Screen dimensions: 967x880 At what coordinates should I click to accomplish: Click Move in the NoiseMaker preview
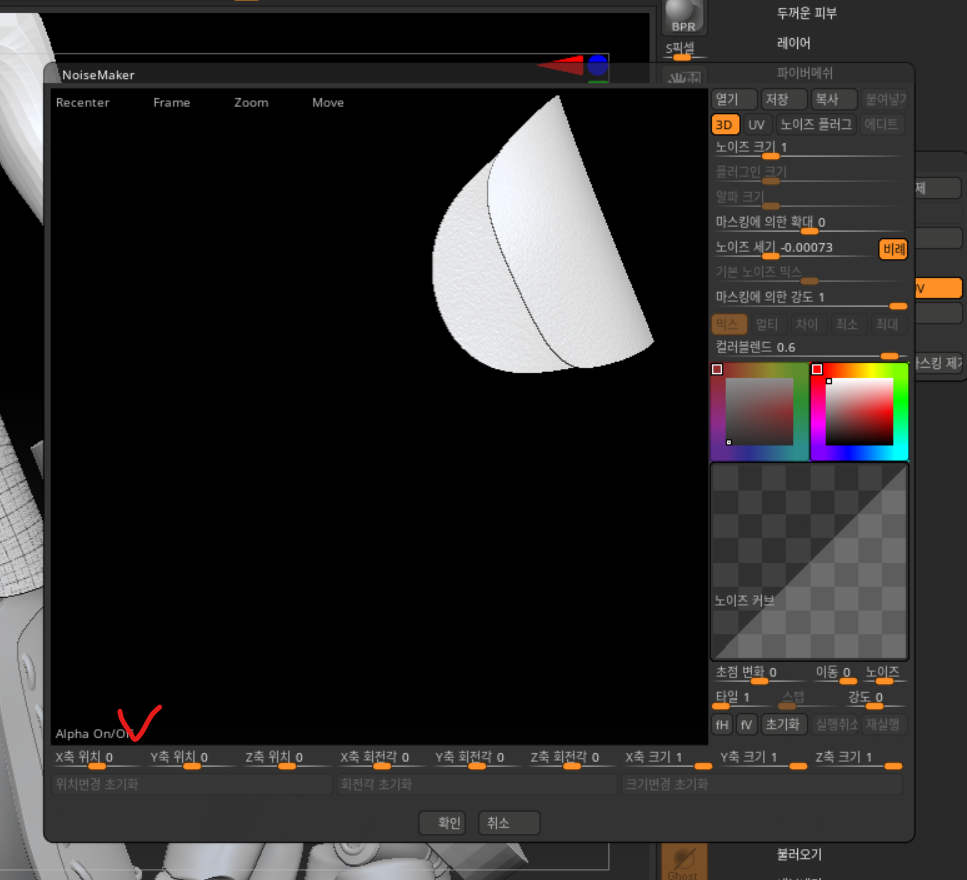pyautogui.click(x=327, y=103)
